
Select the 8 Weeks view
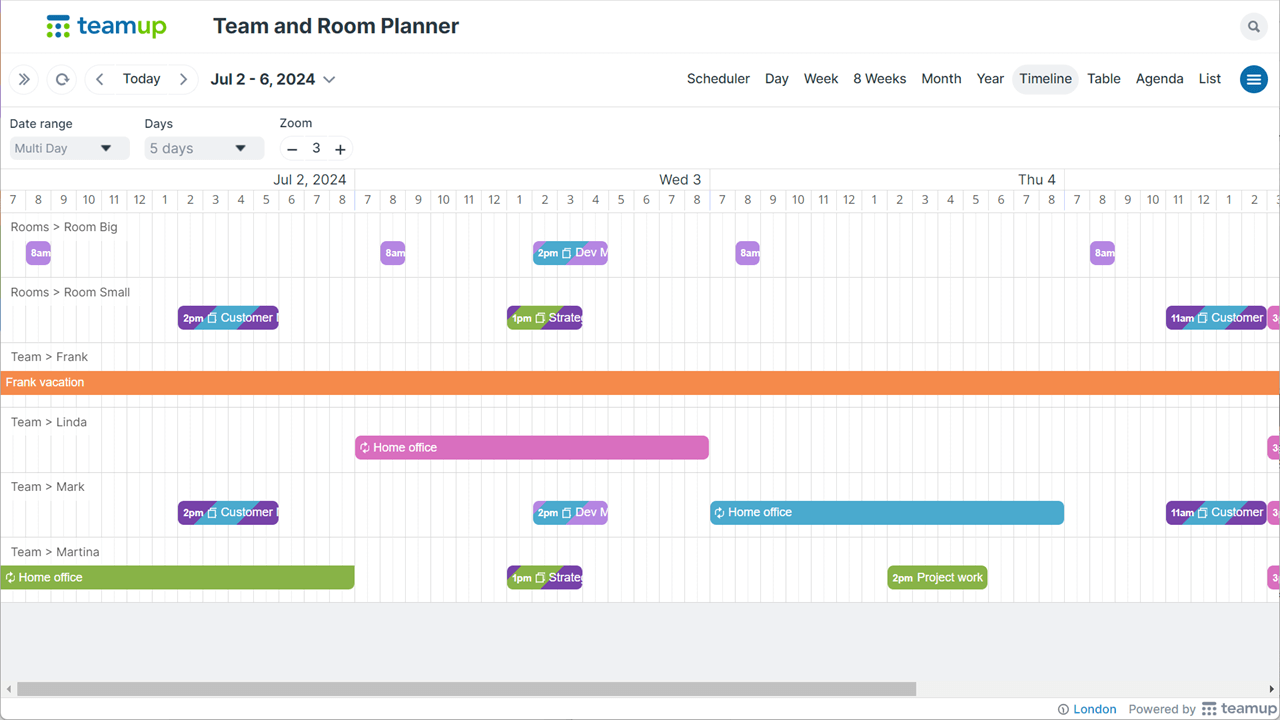879,79
